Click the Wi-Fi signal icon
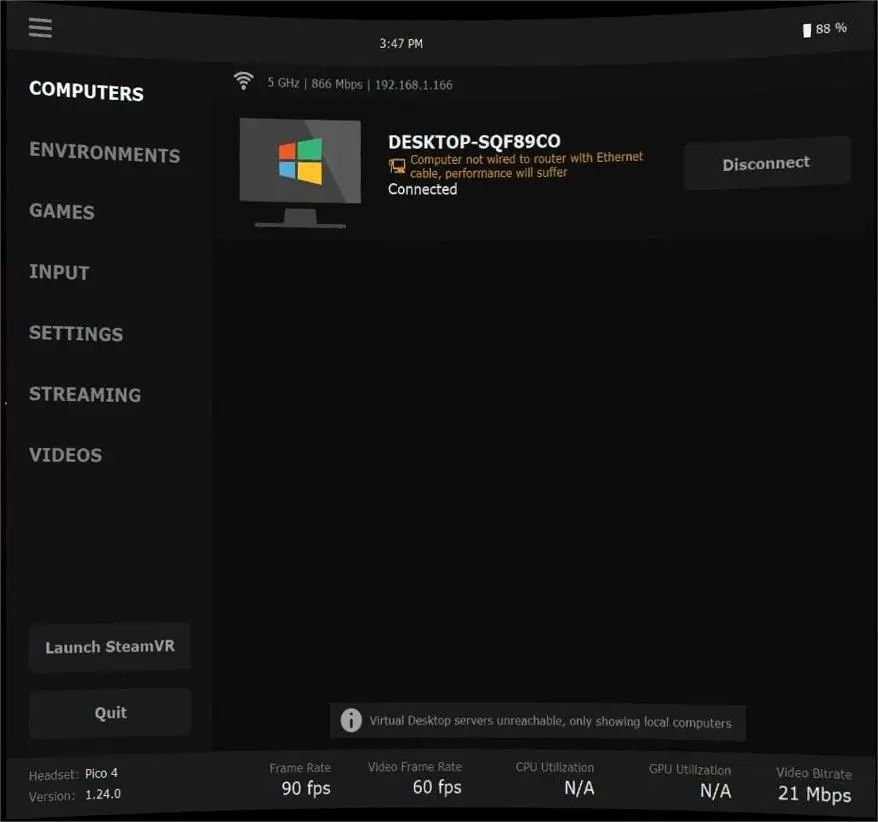Image resolution: width=878 pixels, height=822 pixels. (244, 81)
